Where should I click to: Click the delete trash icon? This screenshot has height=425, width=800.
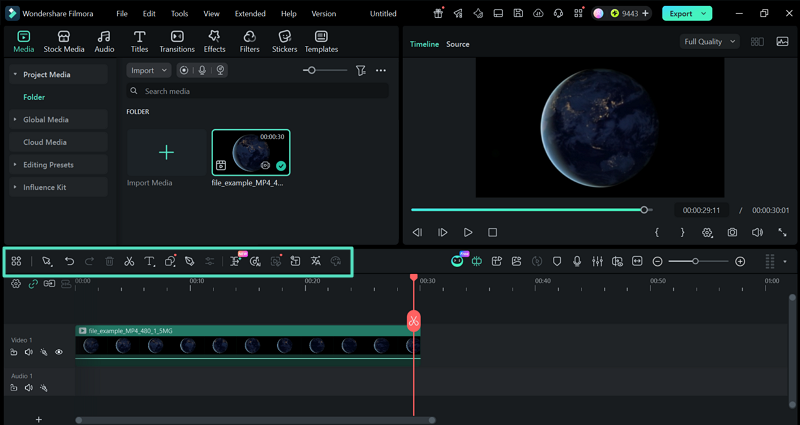(x=109, y=261)
